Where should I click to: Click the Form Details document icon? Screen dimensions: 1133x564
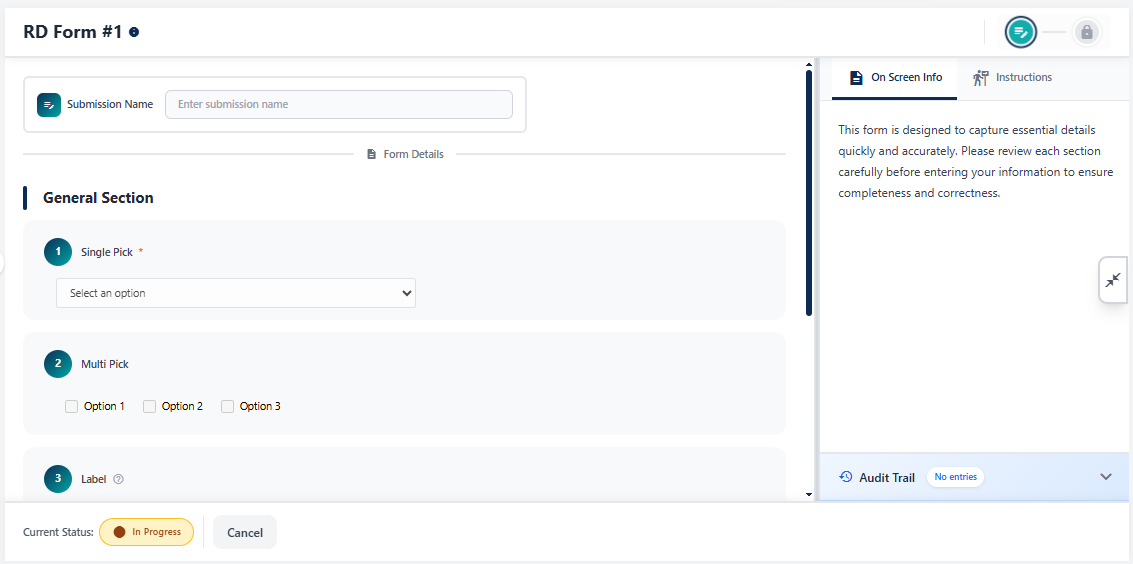(372, 154)
